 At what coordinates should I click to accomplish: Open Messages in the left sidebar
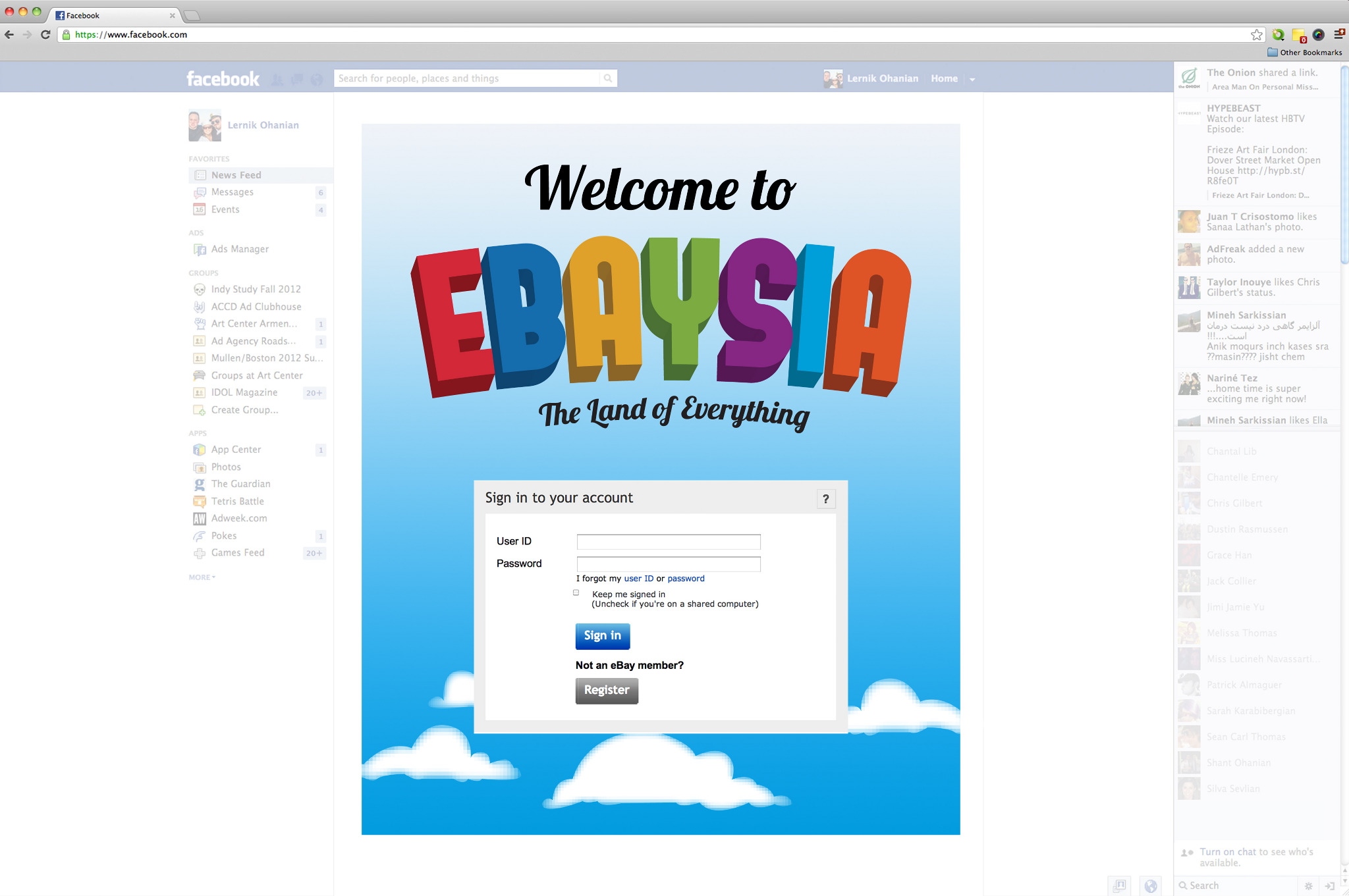[258, 192]
